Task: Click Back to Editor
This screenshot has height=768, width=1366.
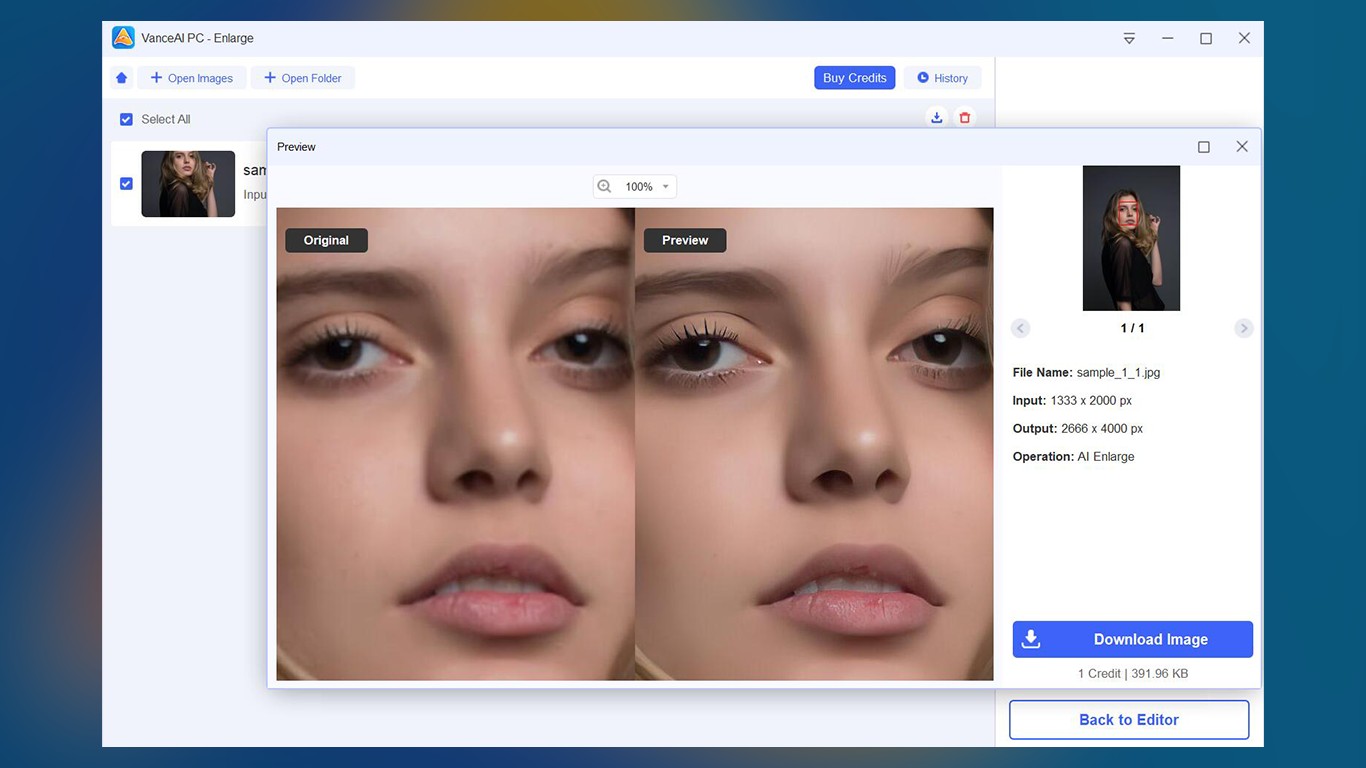Action: [1128, 720]
